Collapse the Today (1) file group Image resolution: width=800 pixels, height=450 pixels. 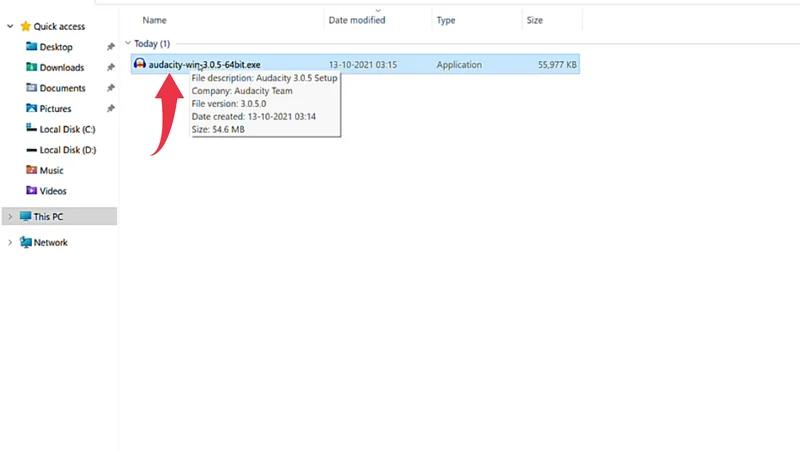click(127, 44)
